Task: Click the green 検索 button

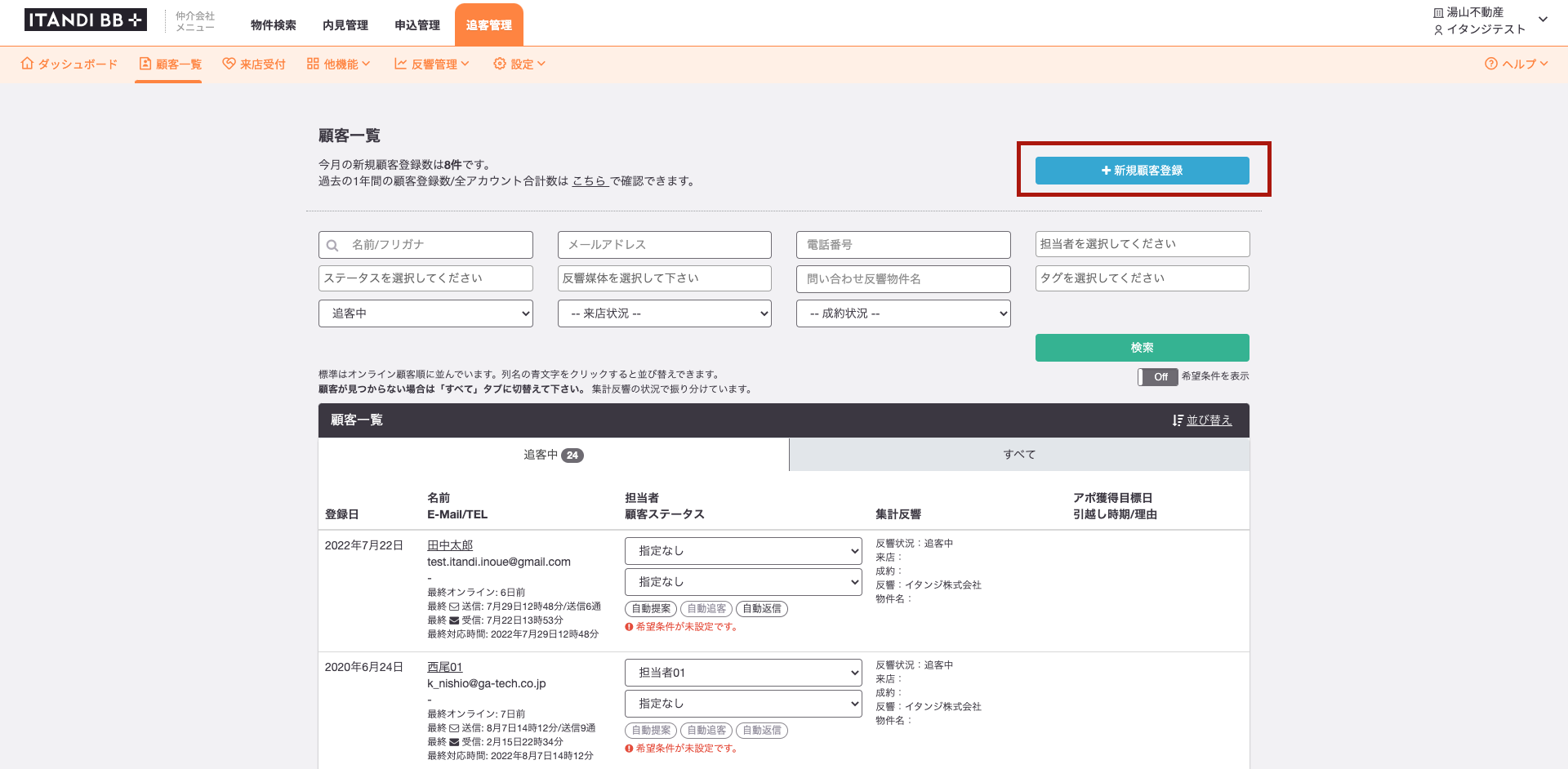Action: tap(1142, 348)
